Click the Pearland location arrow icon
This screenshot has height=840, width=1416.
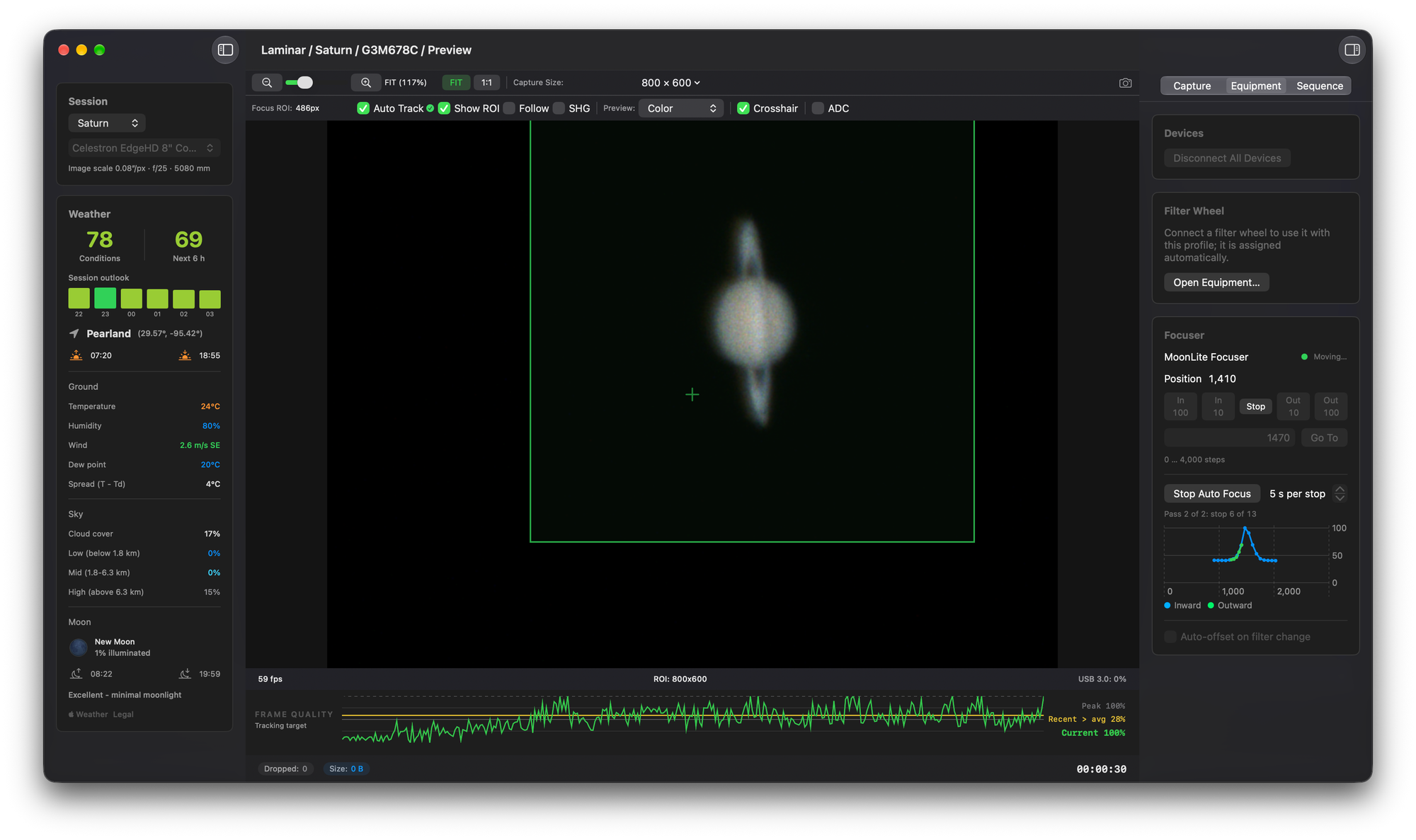(x=74, y=333)
